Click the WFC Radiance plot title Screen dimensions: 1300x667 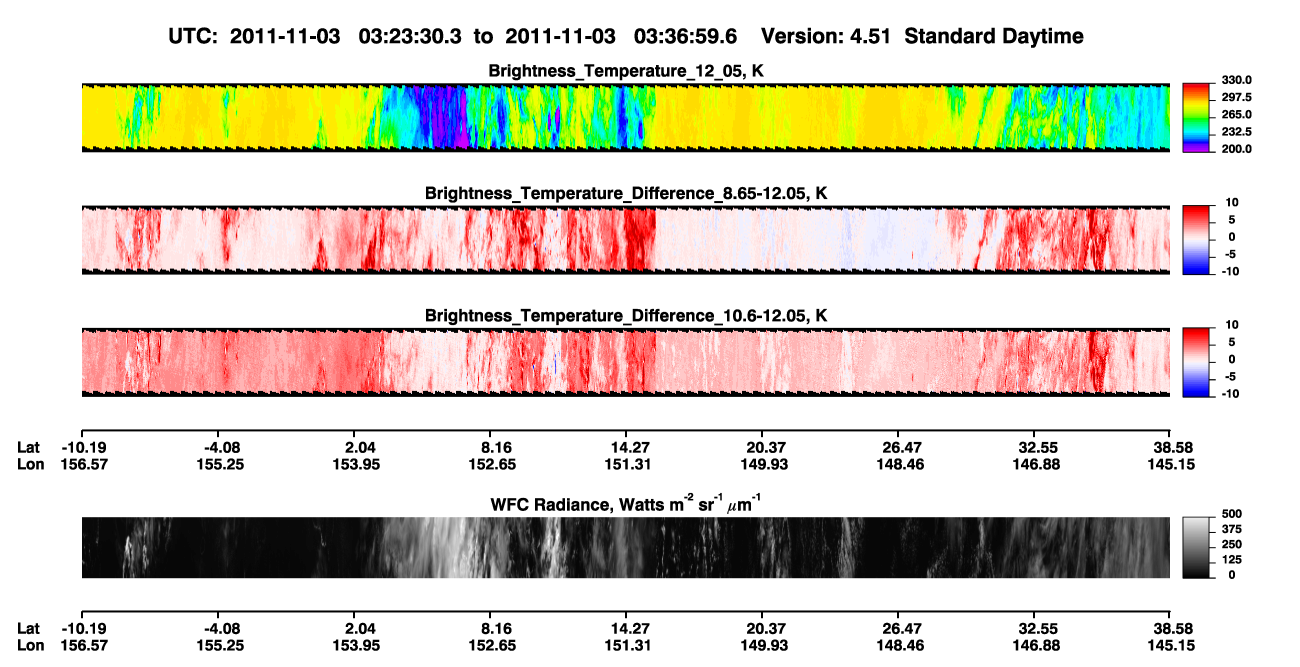click(626, 504)
